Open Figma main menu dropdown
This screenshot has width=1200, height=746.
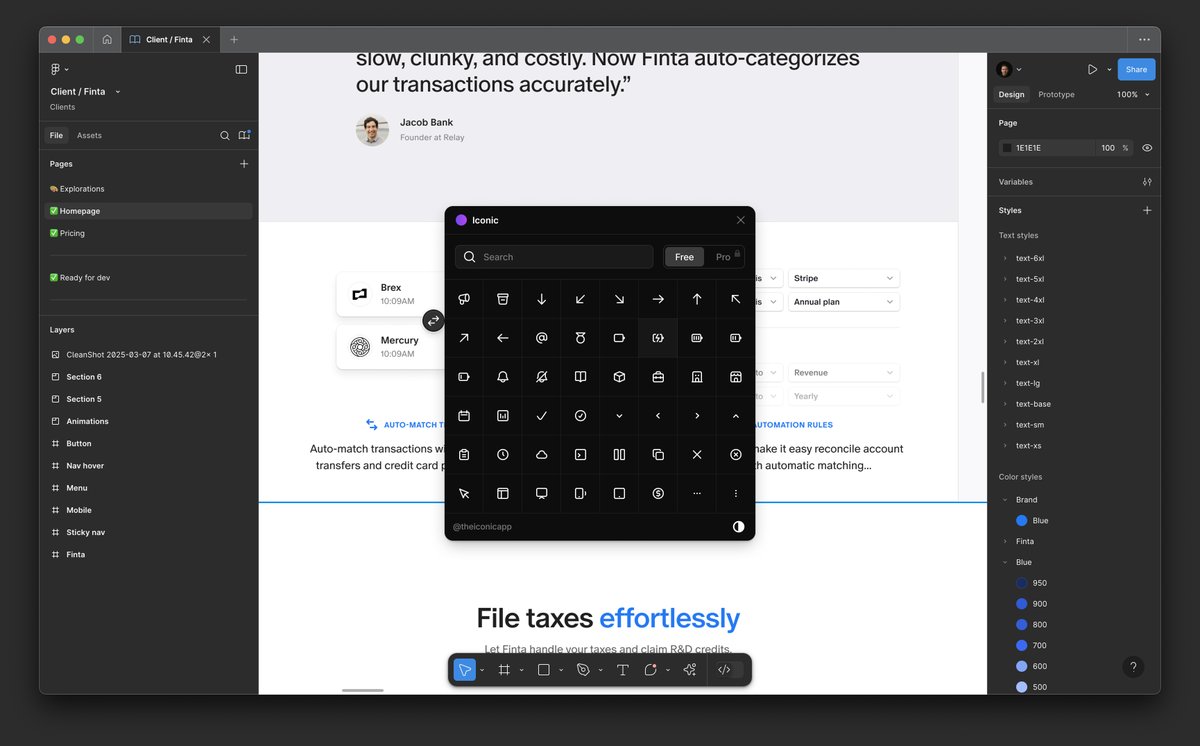click(x=60, y=69)
